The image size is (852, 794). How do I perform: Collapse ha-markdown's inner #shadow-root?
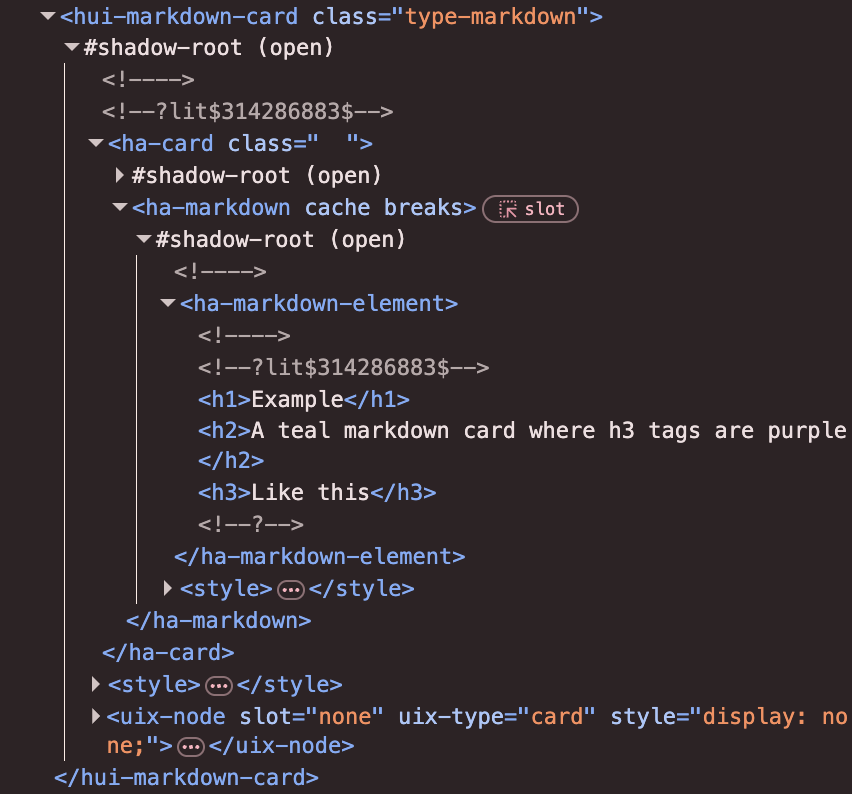(x=144, y=239)
